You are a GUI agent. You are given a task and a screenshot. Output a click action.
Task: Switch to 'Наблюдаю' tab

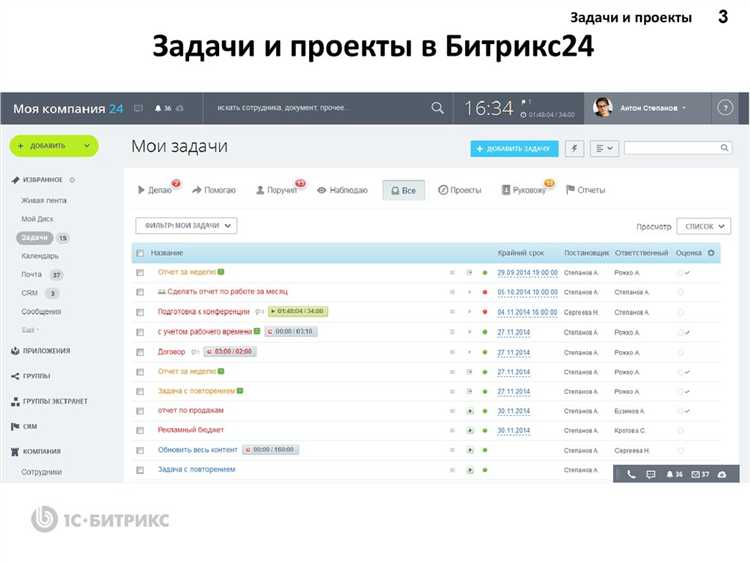342,190
